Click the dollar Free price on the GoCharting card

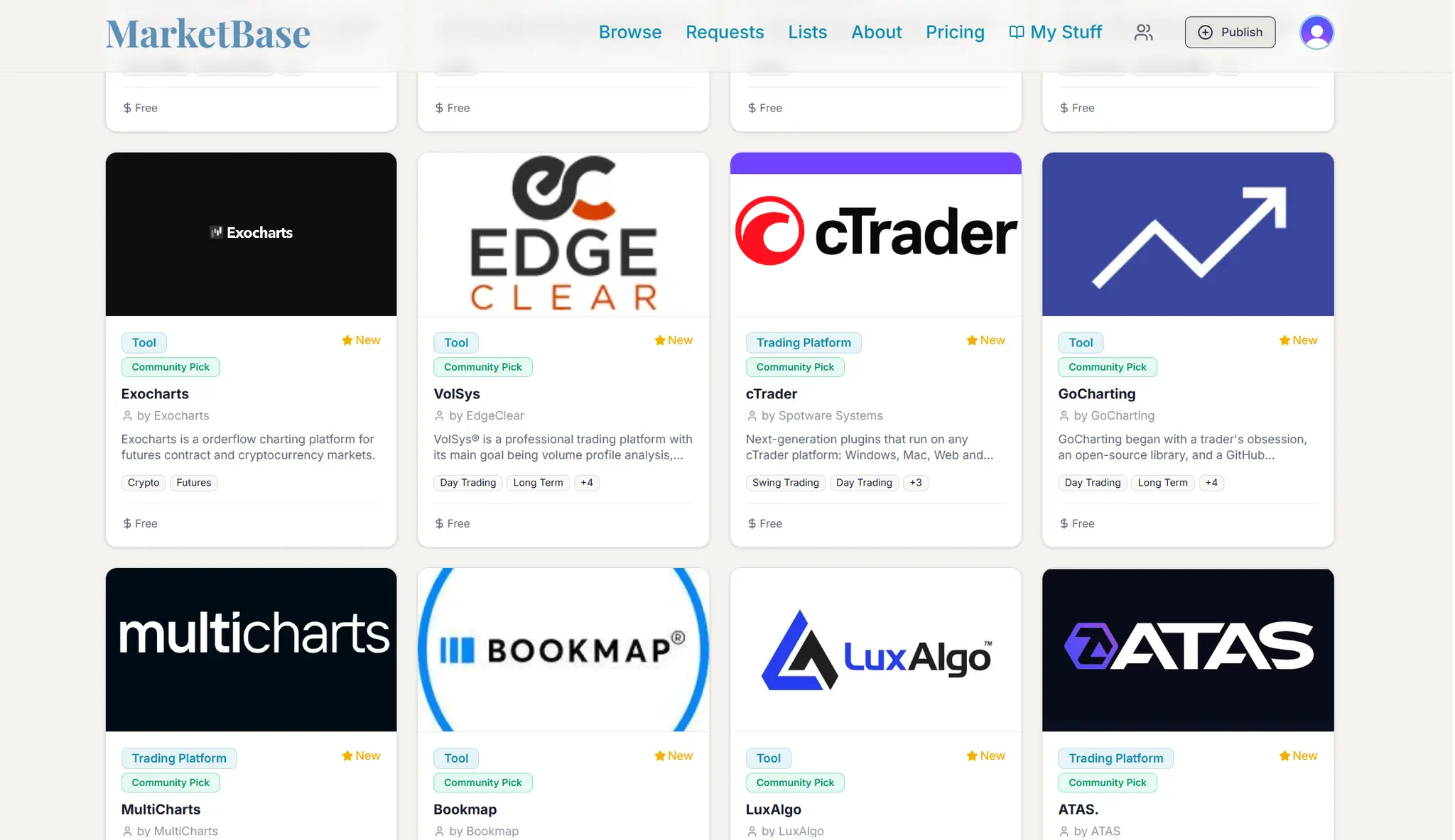(1077, 523)
